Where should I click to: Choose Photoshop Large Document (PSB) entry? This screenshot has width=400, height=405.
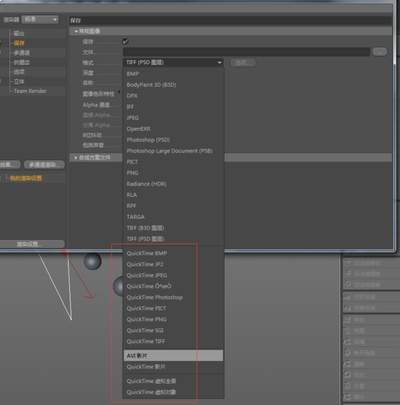click(169, 151)
